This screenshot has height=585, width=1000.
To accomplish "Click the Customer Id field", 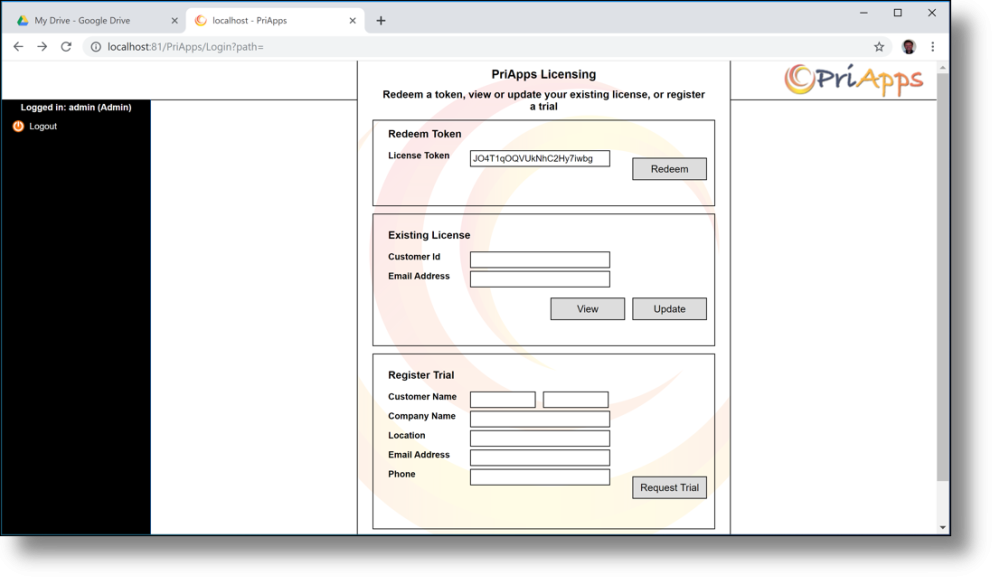I will click(540, 259).
